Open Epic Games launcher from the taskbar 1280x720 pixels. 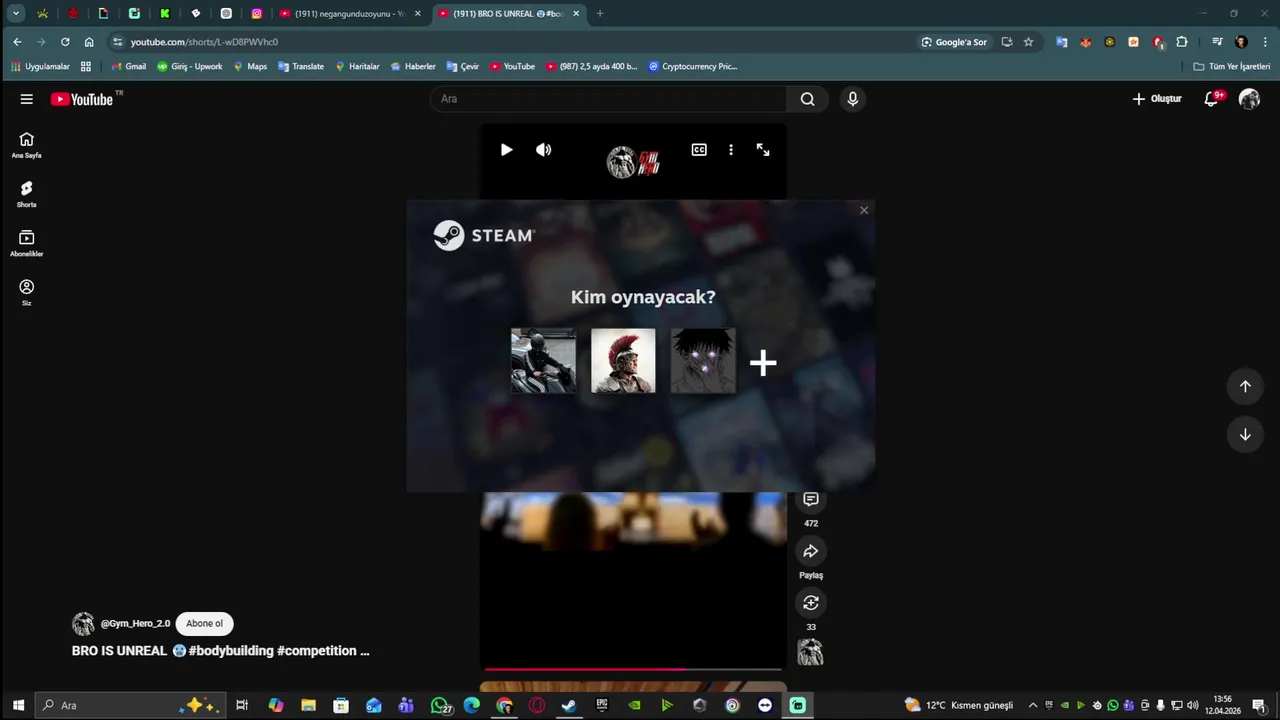(601, 705)
